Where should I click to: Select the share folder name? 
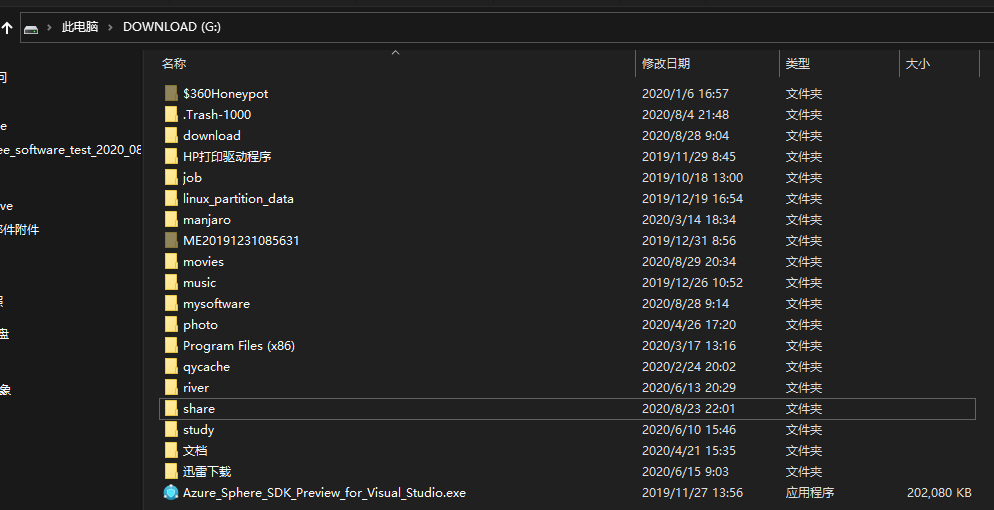click(x=199, y=409)
